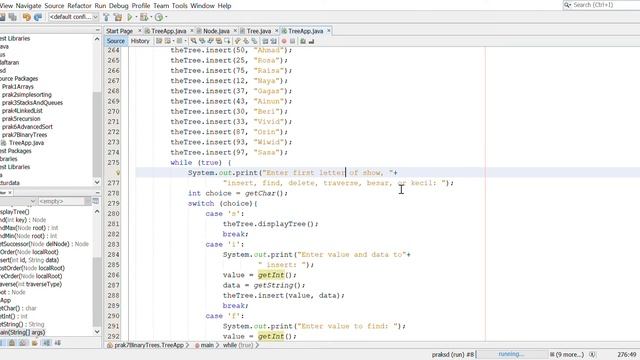Click Shift Line Right icon
Screen dimensions: 640x360
[x=274, y=41]
